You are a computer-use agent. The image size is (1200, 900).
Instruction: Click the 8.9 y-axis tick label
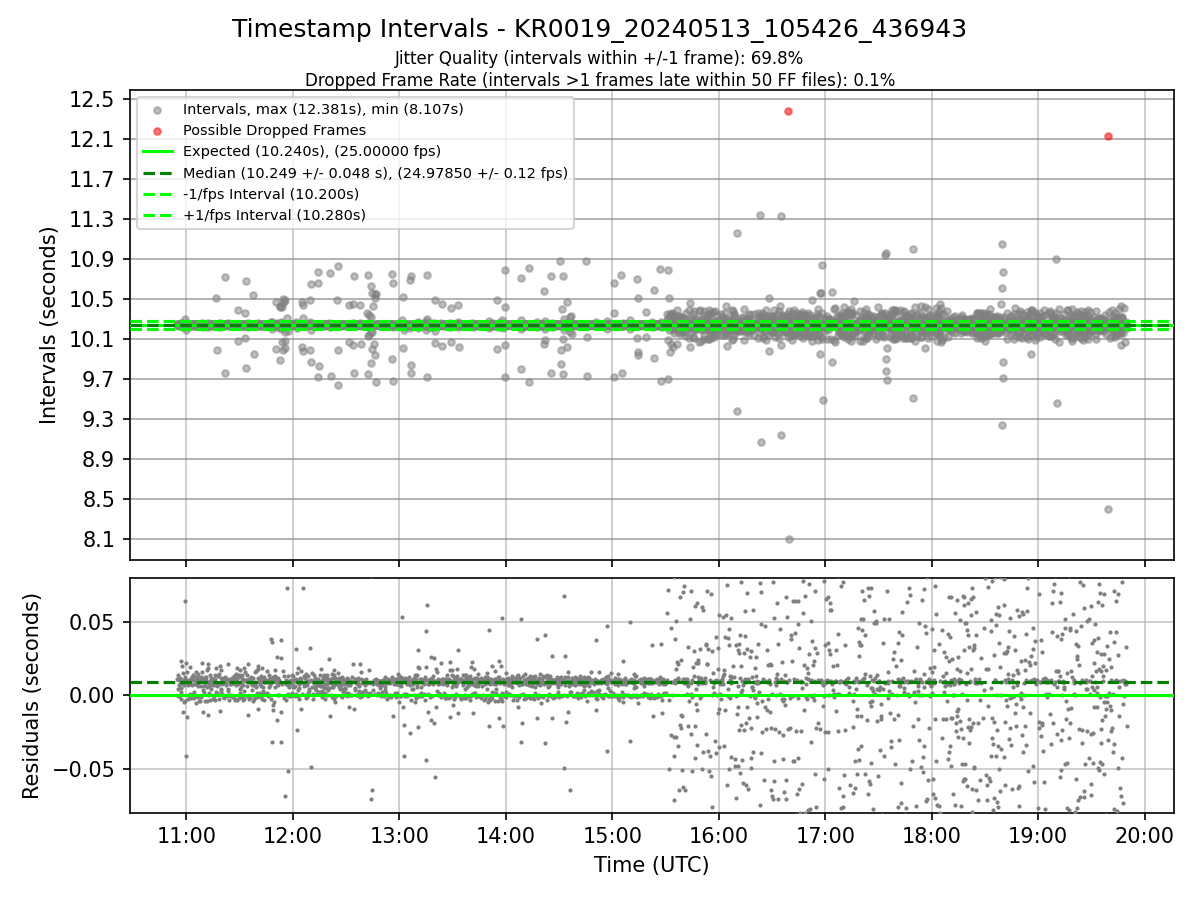coord(98,460)
